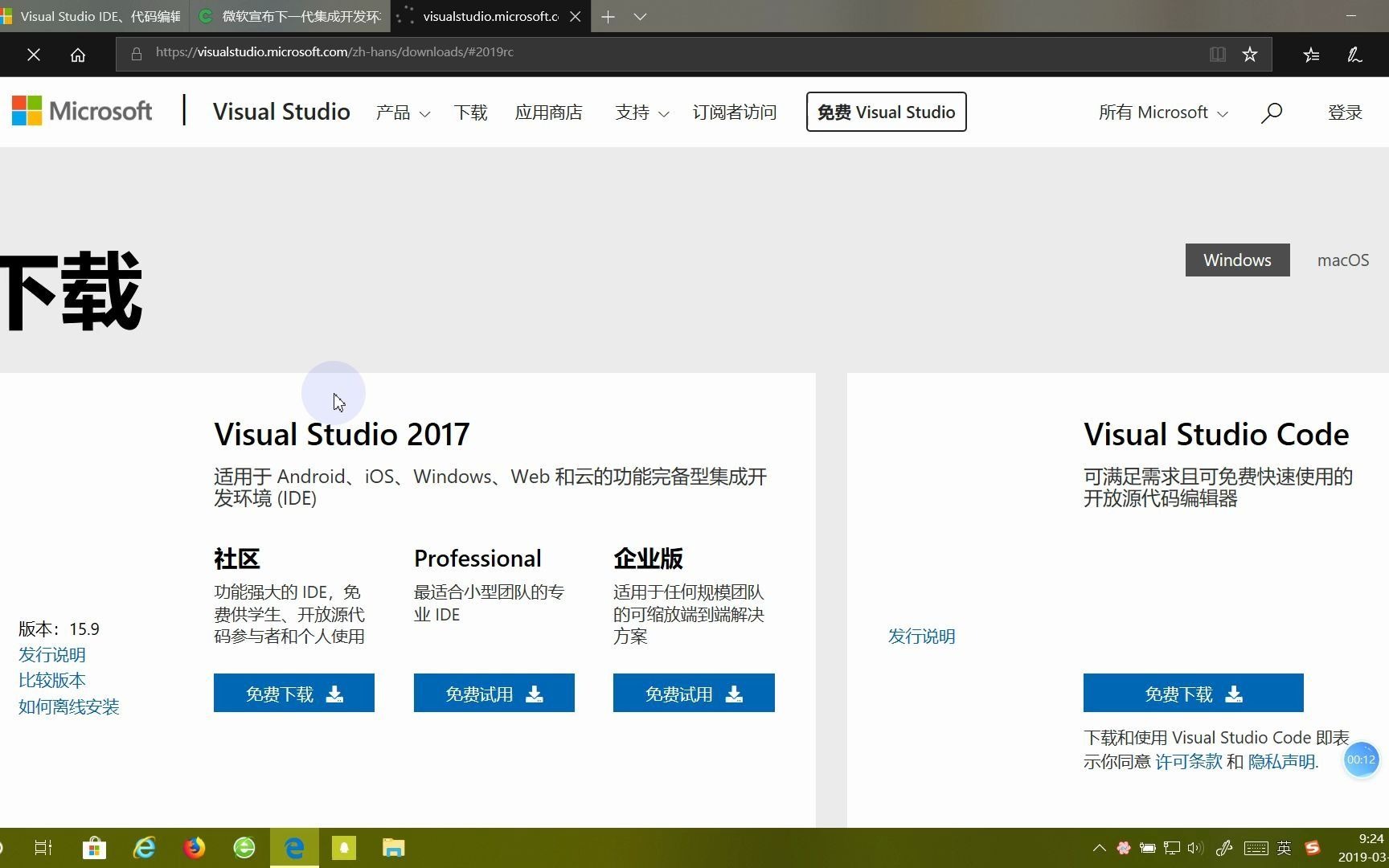
Task: Select the macOS platform toggle
Action: (1342, 260)
